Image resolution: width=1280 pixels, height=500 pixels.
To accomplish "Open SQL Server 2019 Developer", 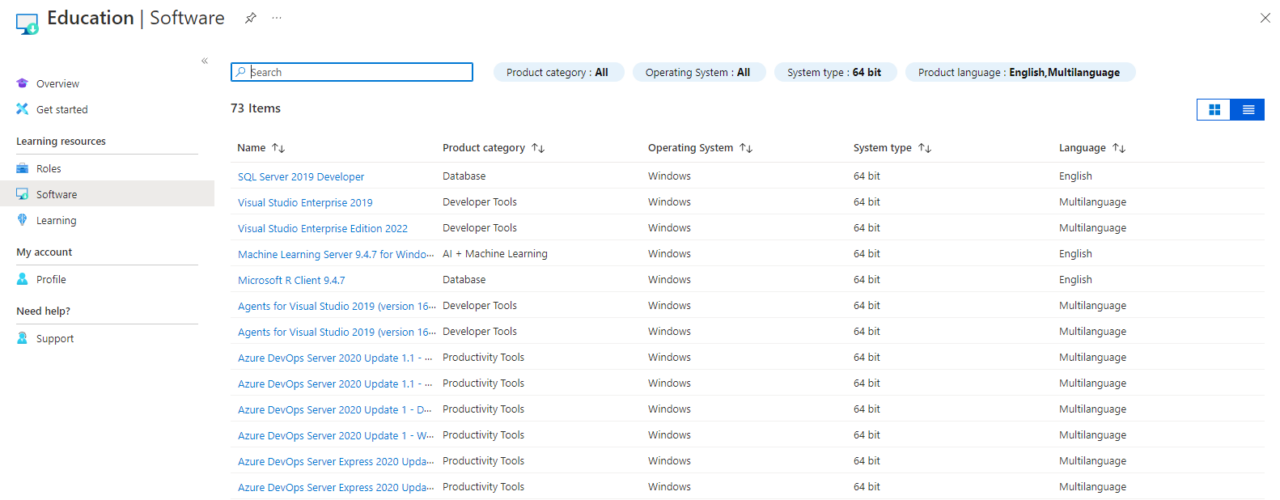I will [x=301, y=177].
